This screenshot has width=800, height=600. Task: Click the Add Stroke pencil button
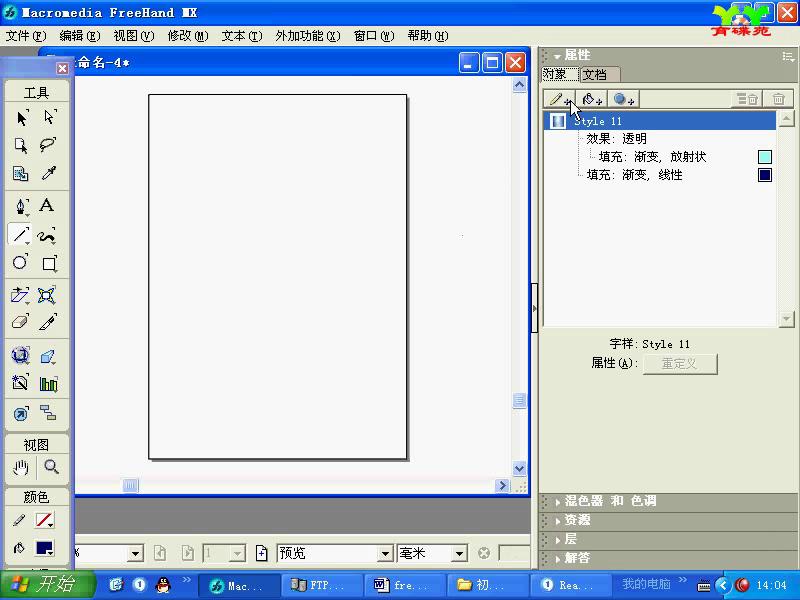[560, 99]
